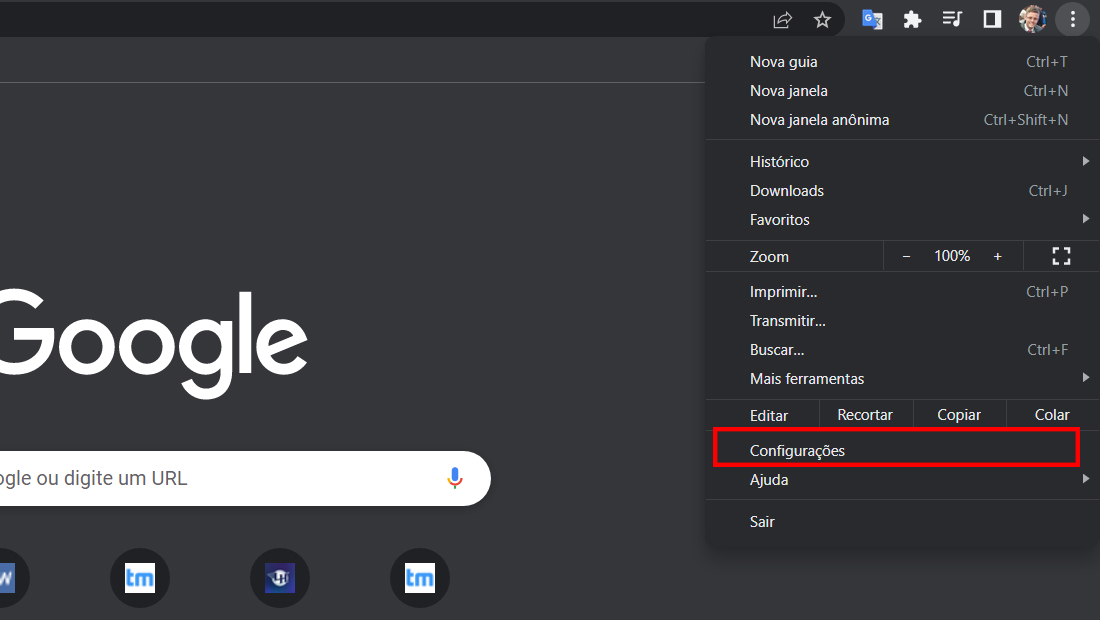
Task: Choose Transmitir... menu entry
Action: tap(901, 321)
